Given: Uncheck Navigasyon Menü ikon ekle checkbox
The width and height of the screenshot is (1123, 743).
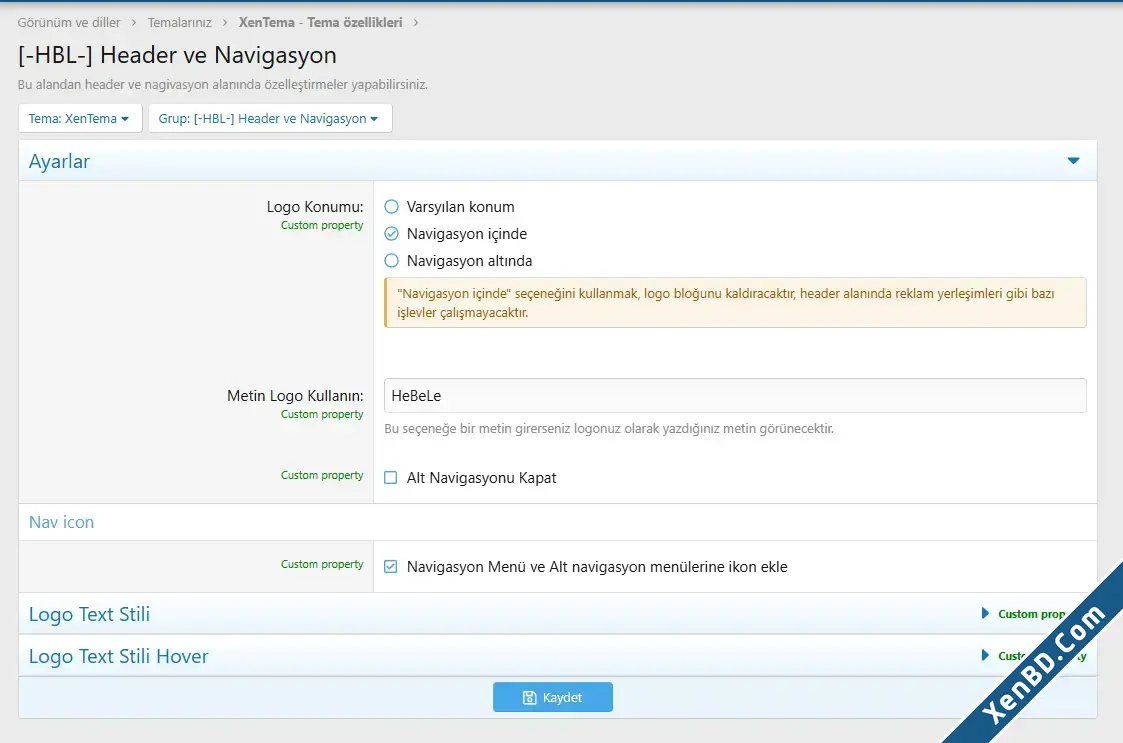Looking at the screenshot, I should pos(390,567).
